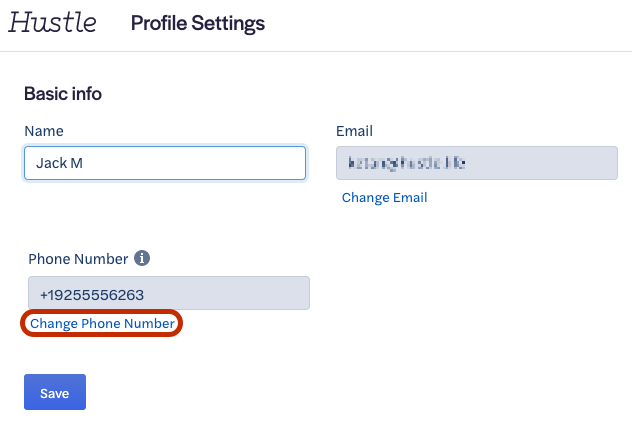Click the Profile Settings page title
The width and height of the screenshot is (632, 424).
[x=198, y=23]
